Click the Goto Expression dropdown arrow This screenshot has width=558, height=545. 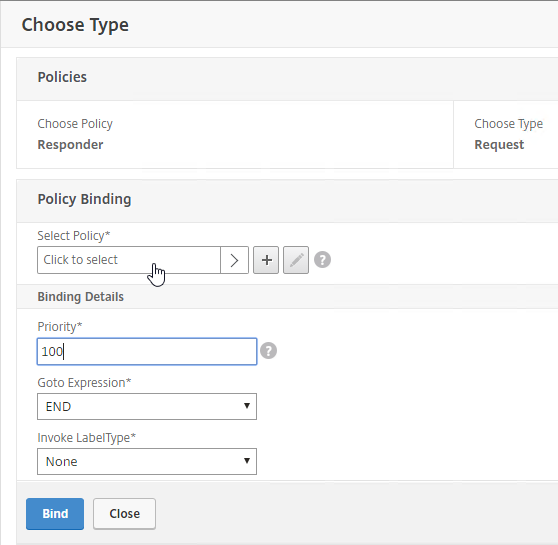[247, 406]
